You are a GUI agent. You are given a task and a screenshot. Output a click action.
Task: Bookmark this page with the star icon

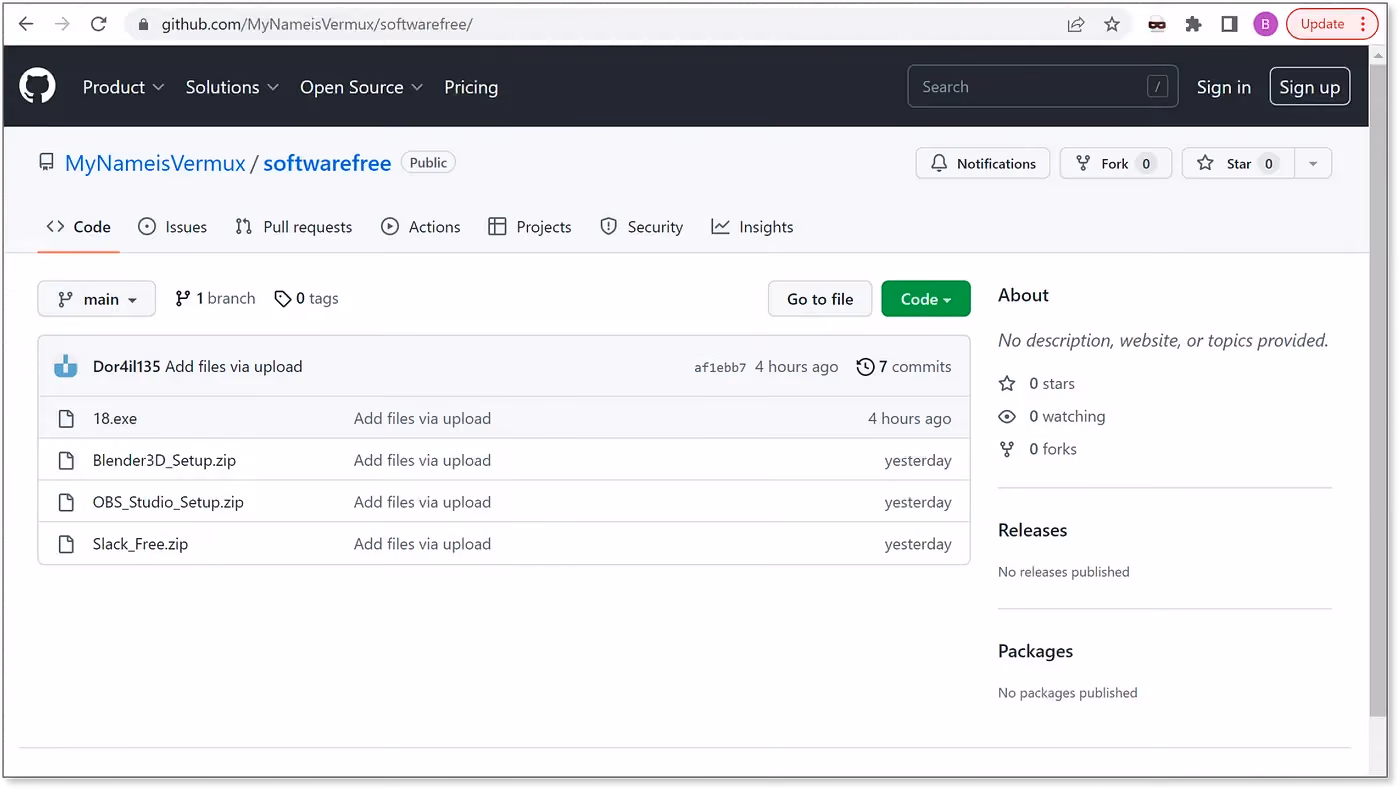tap(1112, 24)
